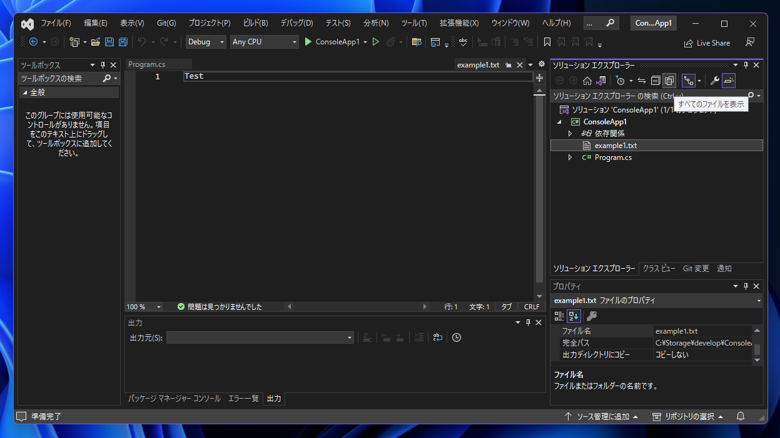780x438 pixels.
Task: Open the ConsoleApp1 startup target dropdown arrow
Action: point(365,42)
